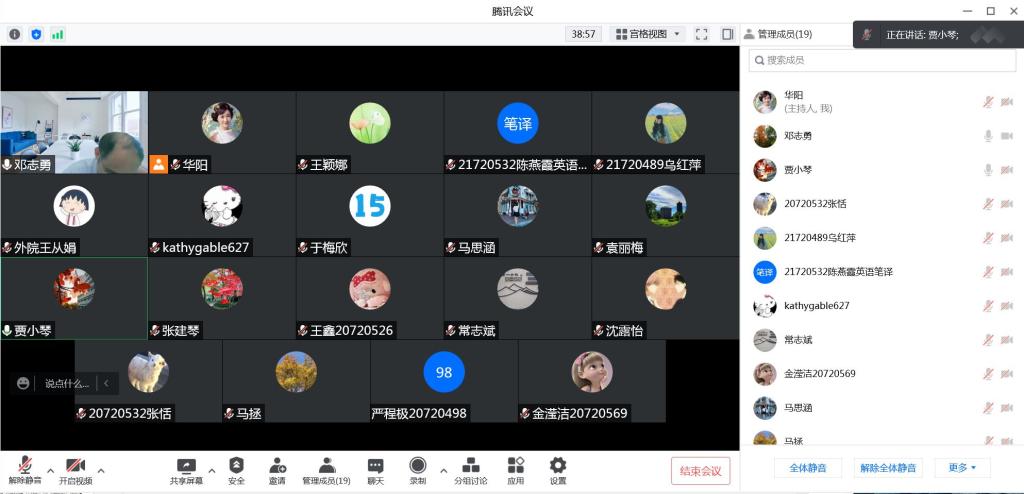
Task: Open the 邀请 invite icon
Action: (277, 470)
